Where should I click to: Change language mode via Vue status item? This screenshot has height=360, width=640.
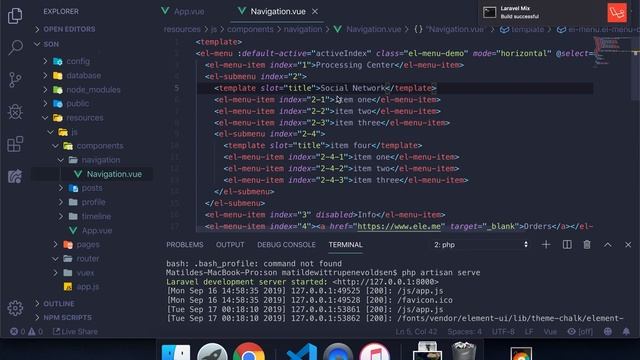[x=550, y=331]
